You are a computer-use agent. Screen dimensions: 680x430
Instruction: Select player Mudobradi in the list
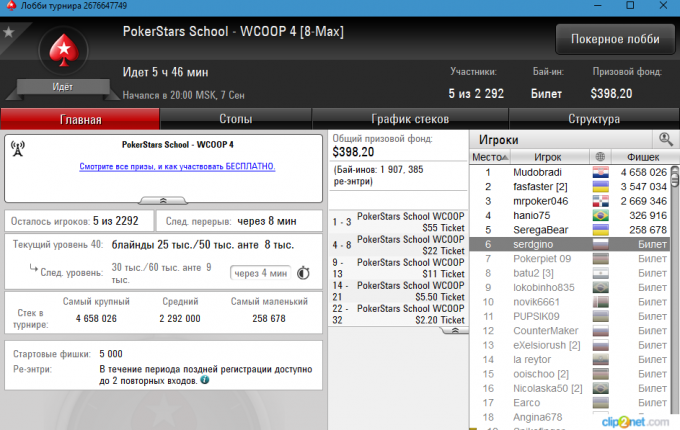[x=570, y=173]
